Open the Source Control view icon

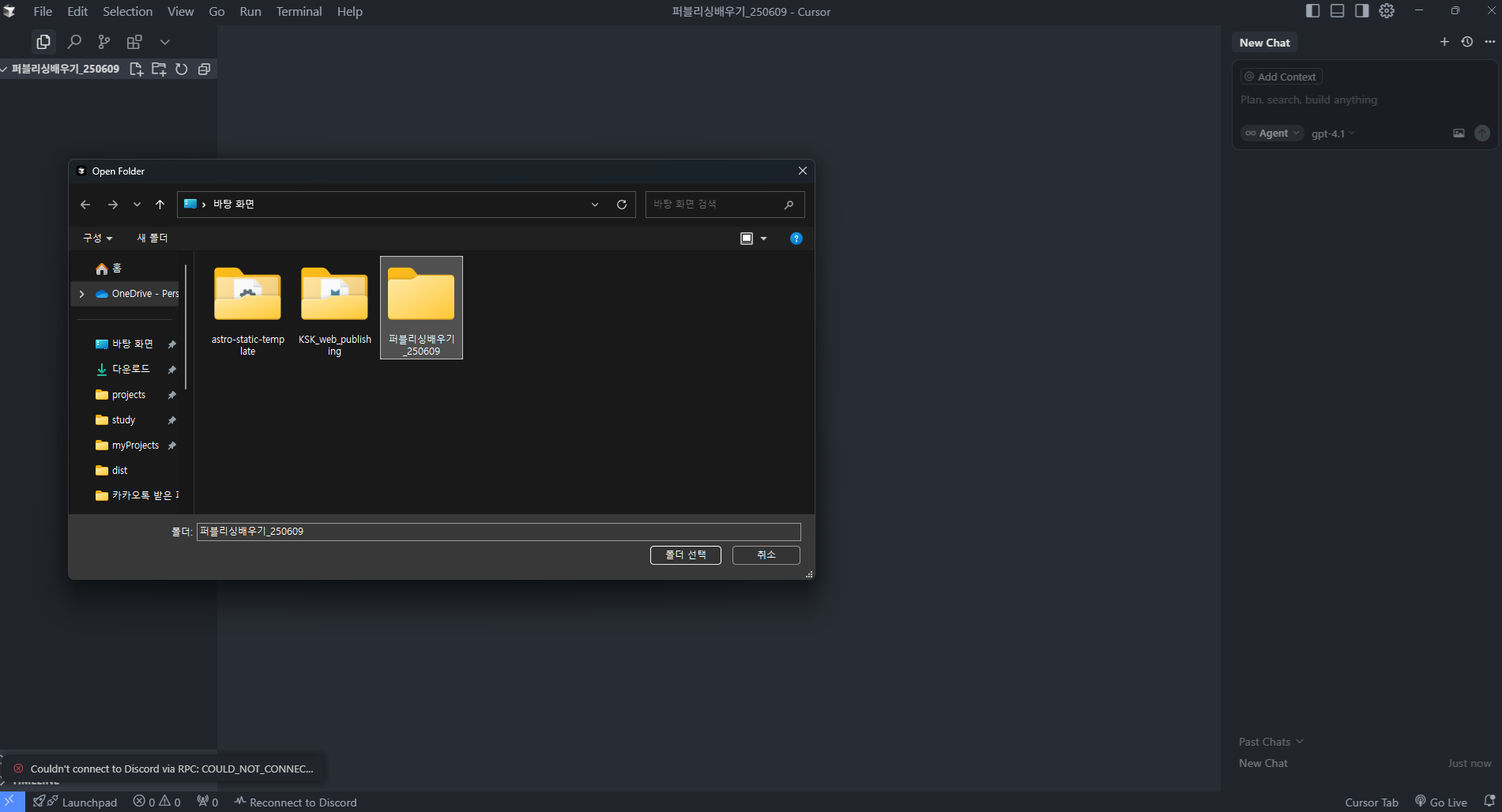tap(104, 41)
